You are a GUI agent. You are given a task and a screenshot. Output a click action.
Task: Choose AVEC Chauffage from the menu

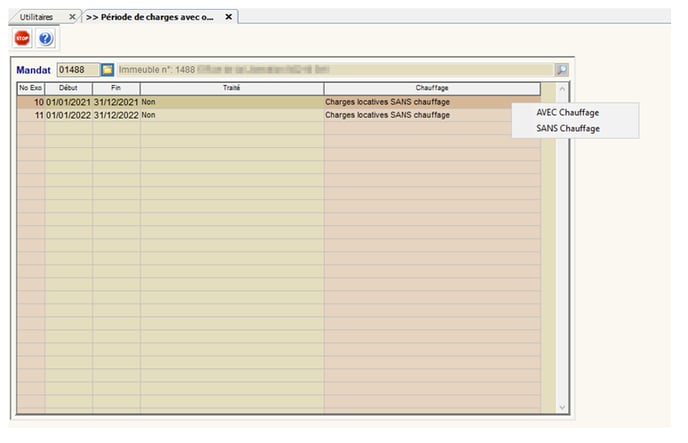click(568, 113)
